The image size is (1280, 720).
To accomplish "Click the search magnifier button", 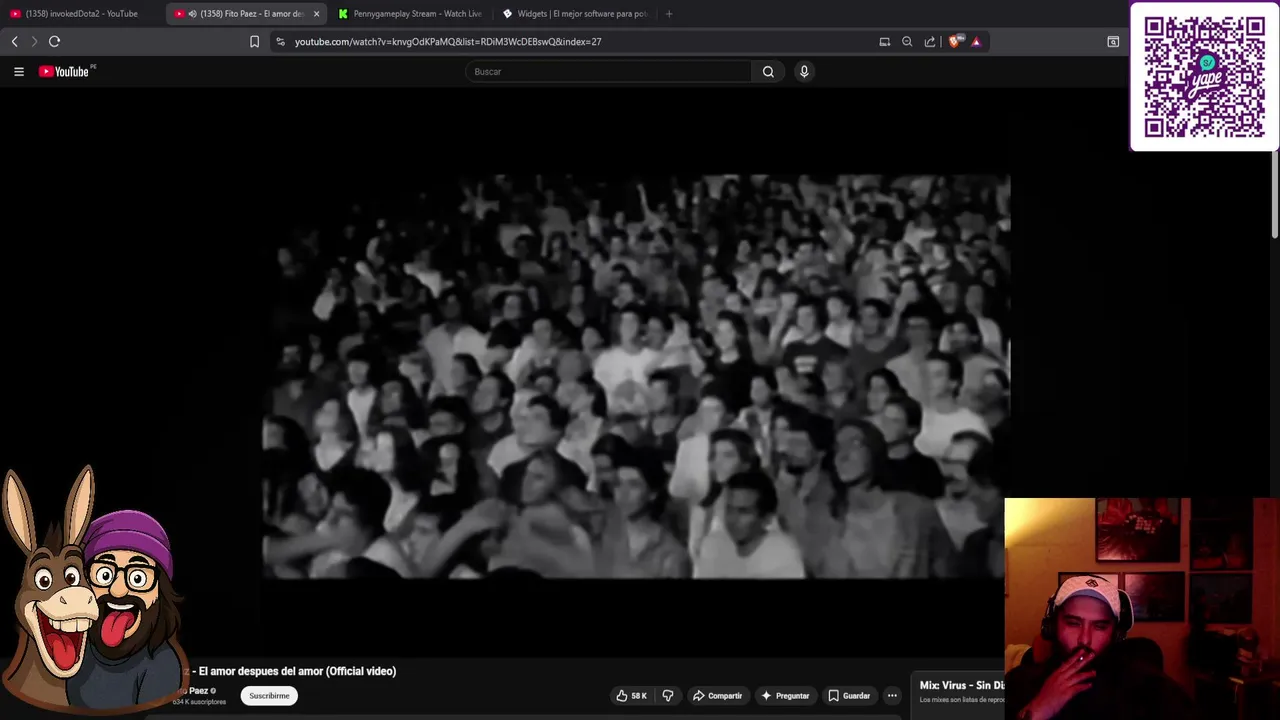I will tap(768, 71).
